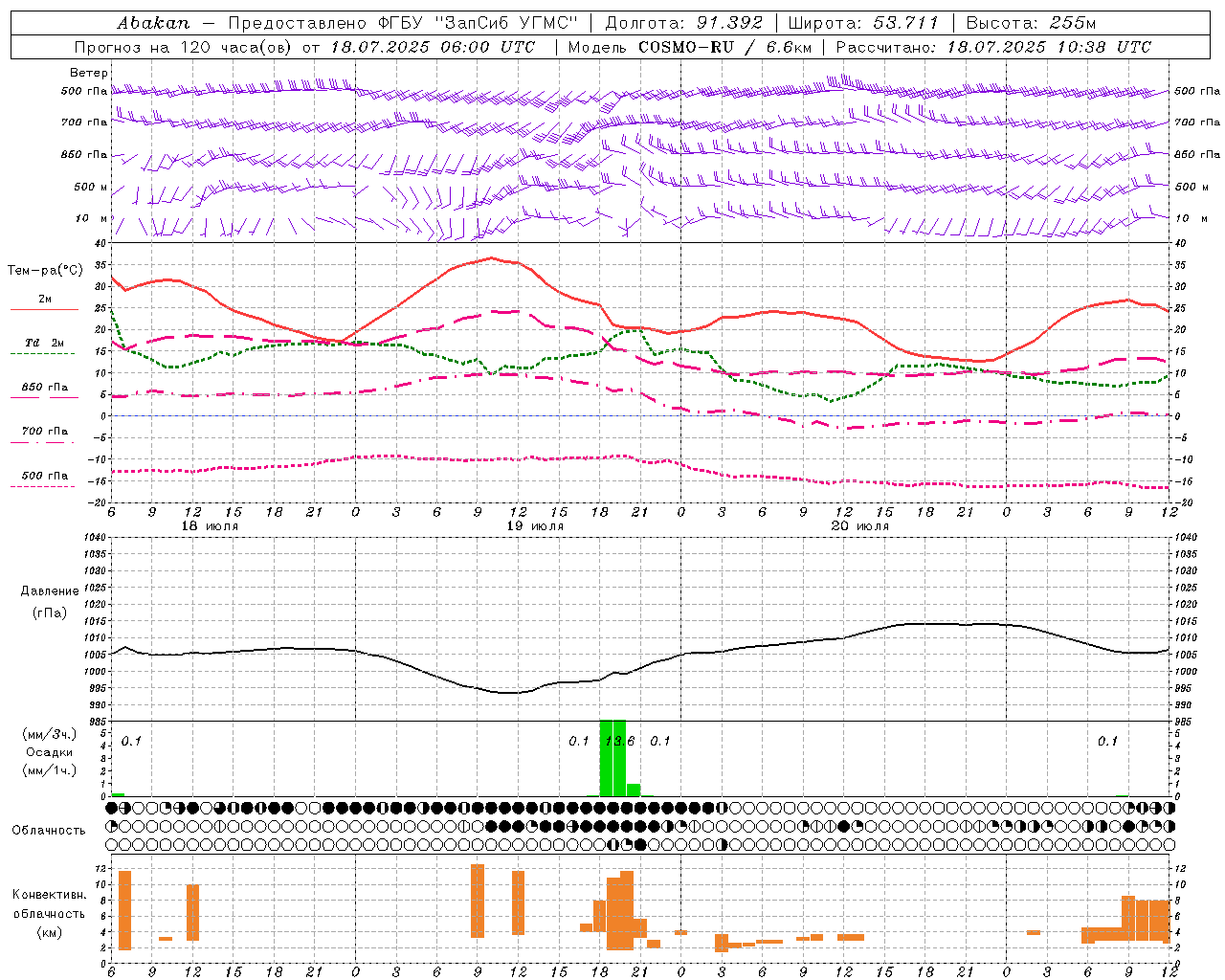Select the Высота: 255м label

[1031, 23]
